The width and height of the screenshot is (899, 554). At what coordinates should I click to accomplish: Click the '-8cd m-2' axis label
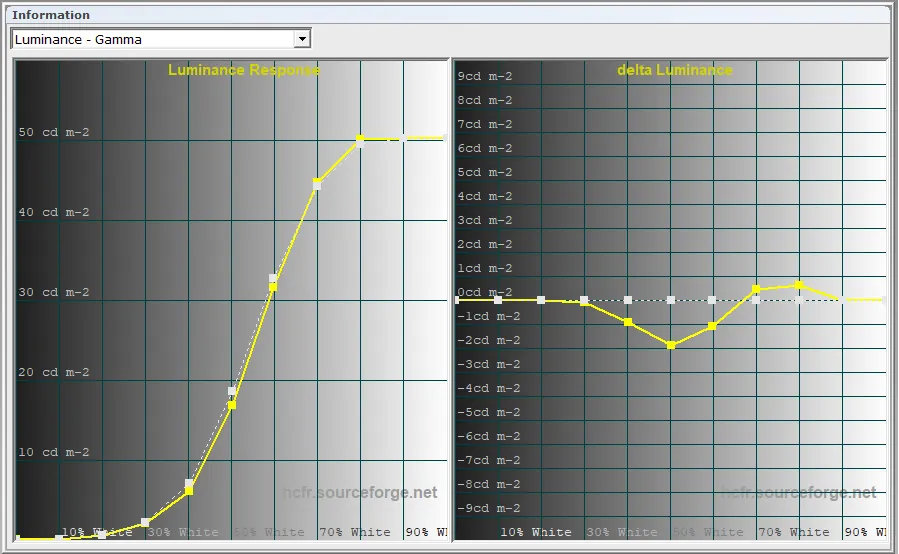tap(488, 484)
